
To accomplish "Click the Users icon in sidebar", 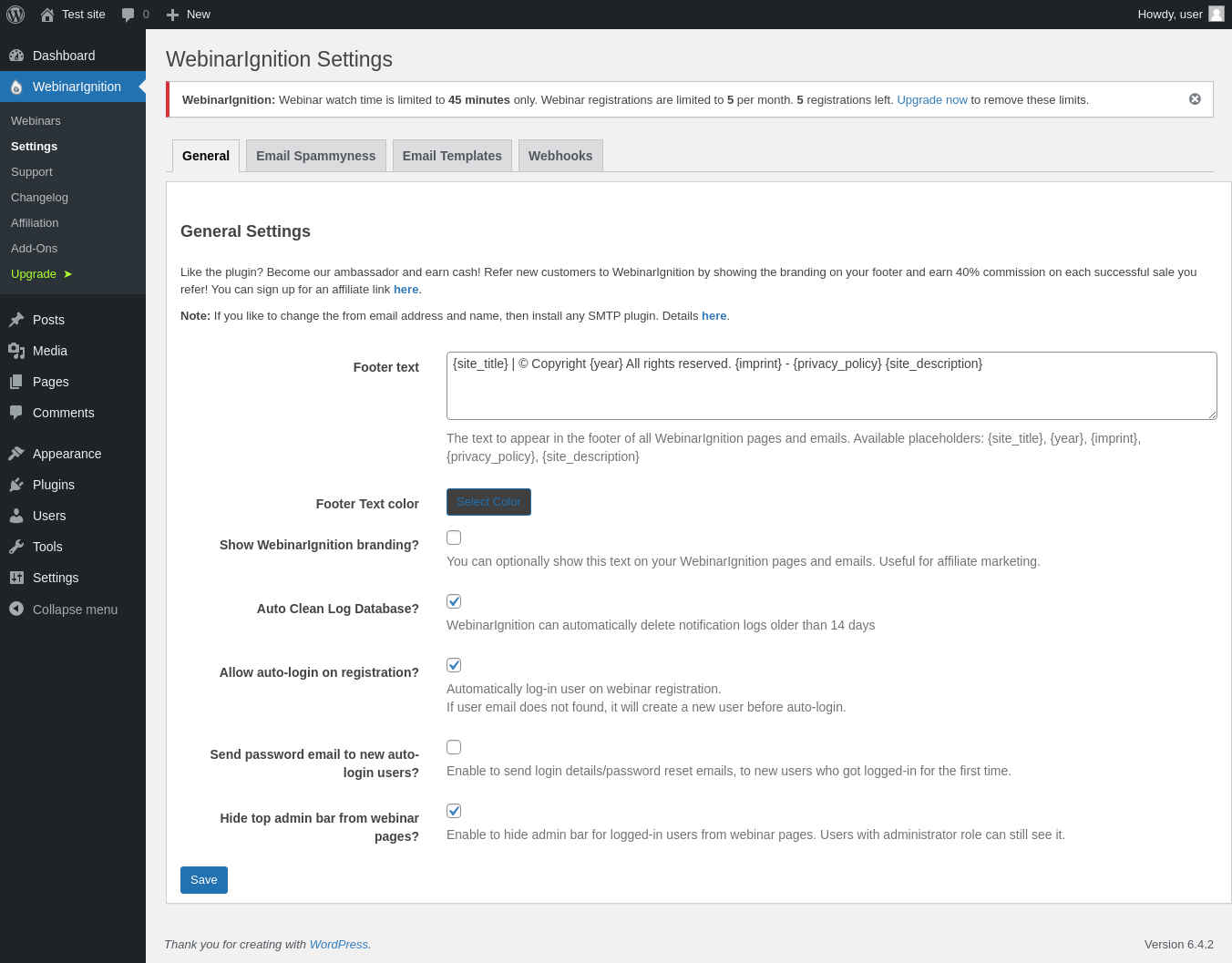I will point(16,516).
